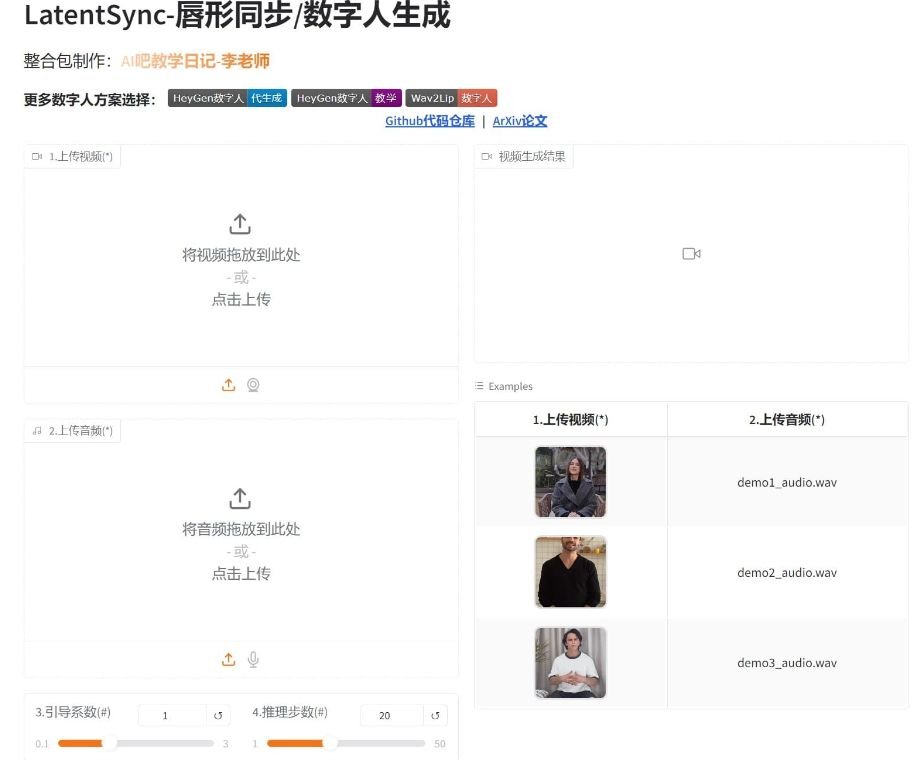
Task: Click the upload icon beneath the video drop zone
Action: 227,385
